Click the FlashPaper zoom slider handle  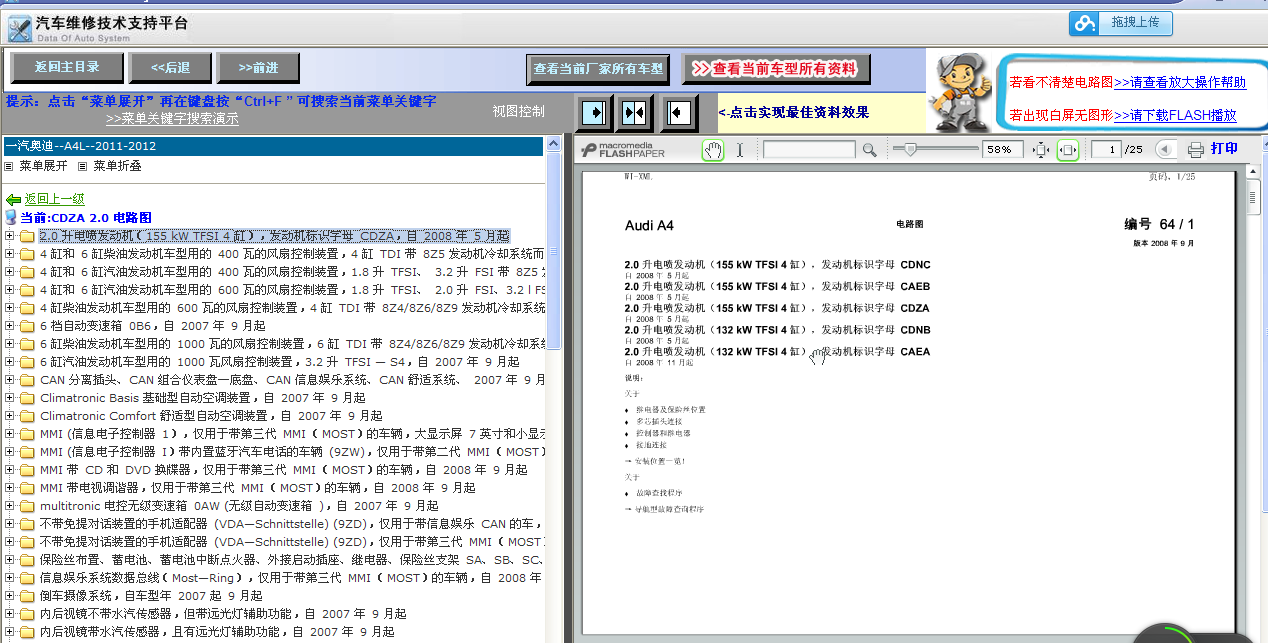909,150
